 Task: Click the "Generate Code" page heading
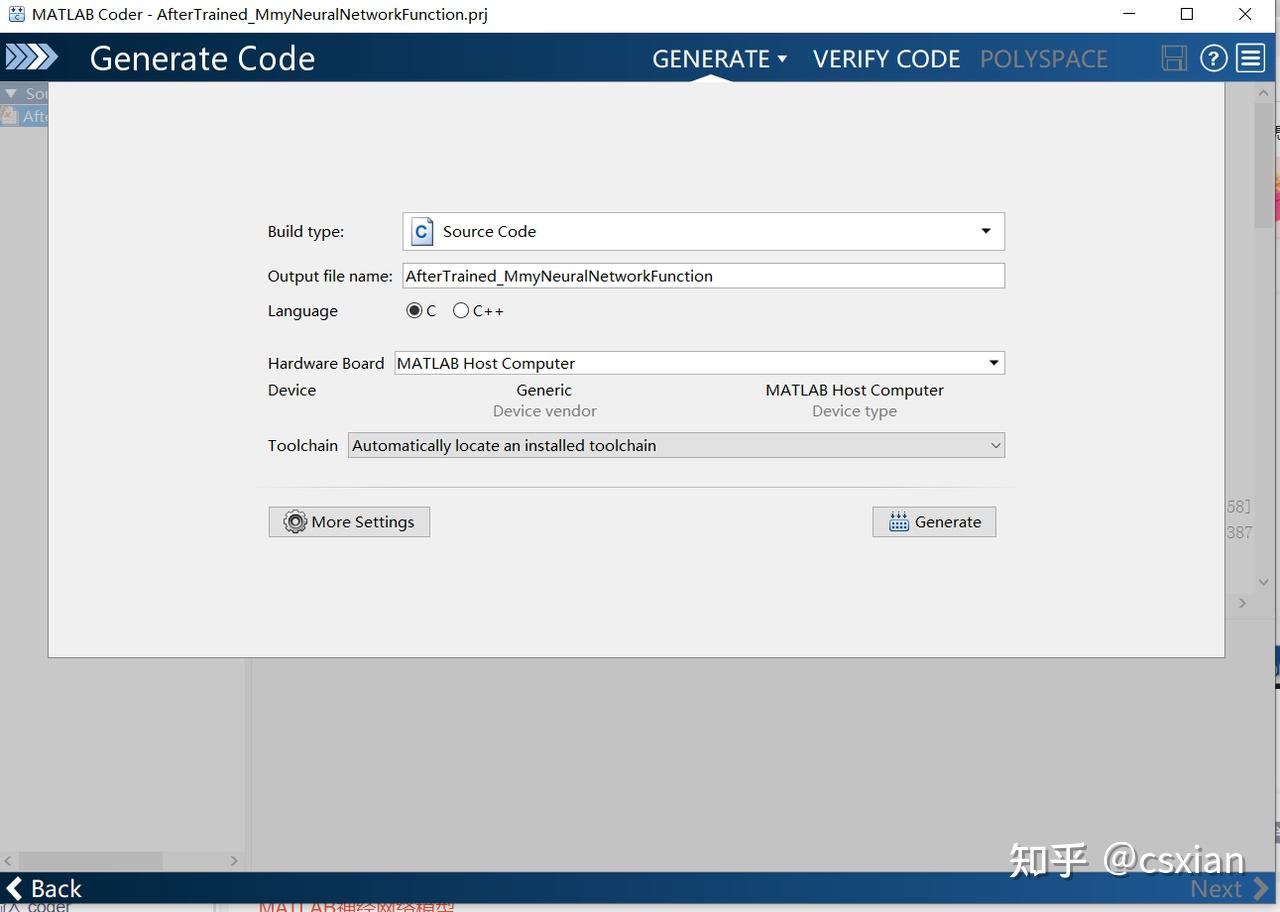(x=202, y=59)
